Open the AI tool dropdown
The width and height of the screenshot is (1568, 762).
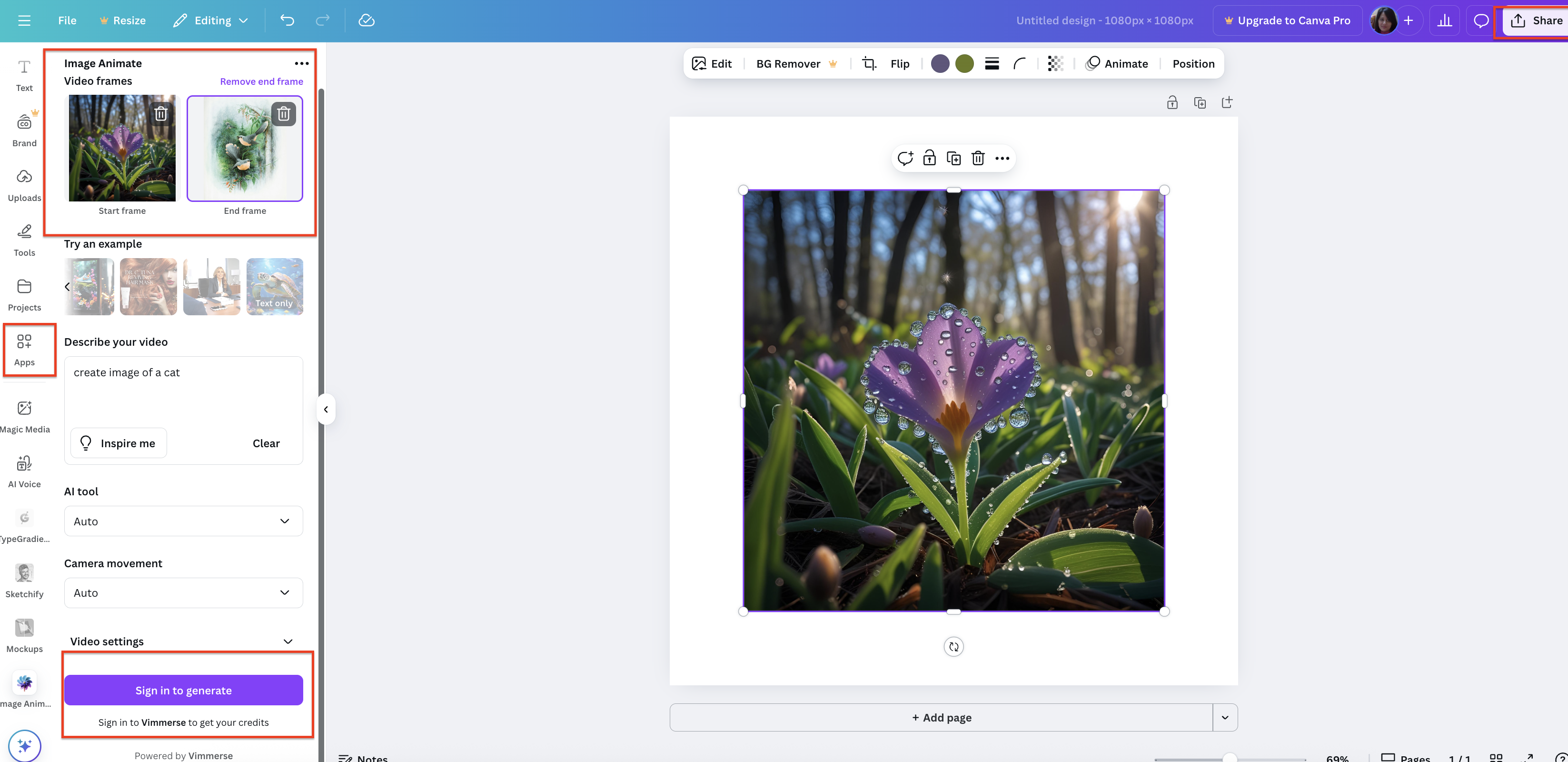pos(183,521)
